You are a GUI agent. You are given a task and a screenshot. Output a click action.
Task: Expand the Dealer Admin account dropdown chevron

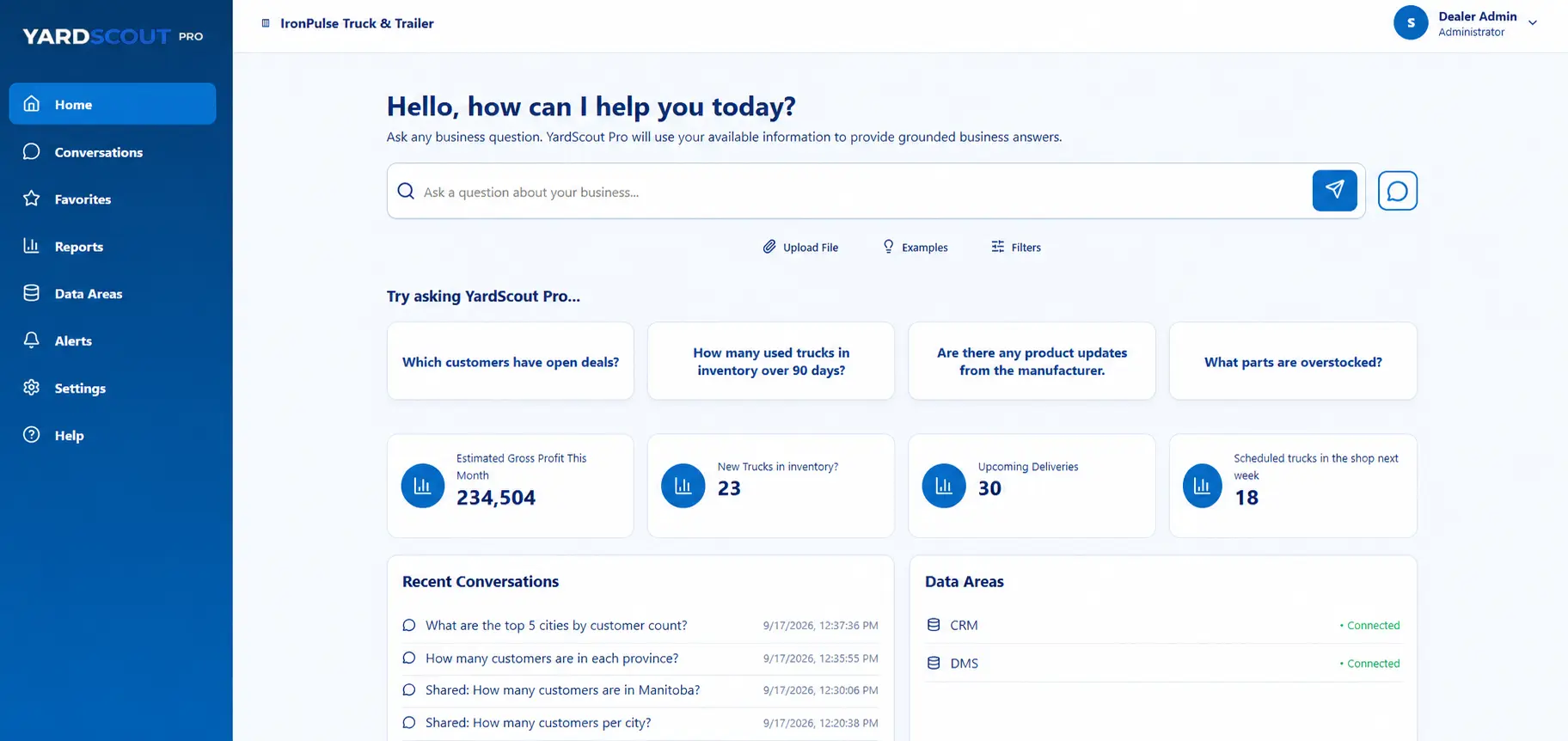tap(1533, 23)
